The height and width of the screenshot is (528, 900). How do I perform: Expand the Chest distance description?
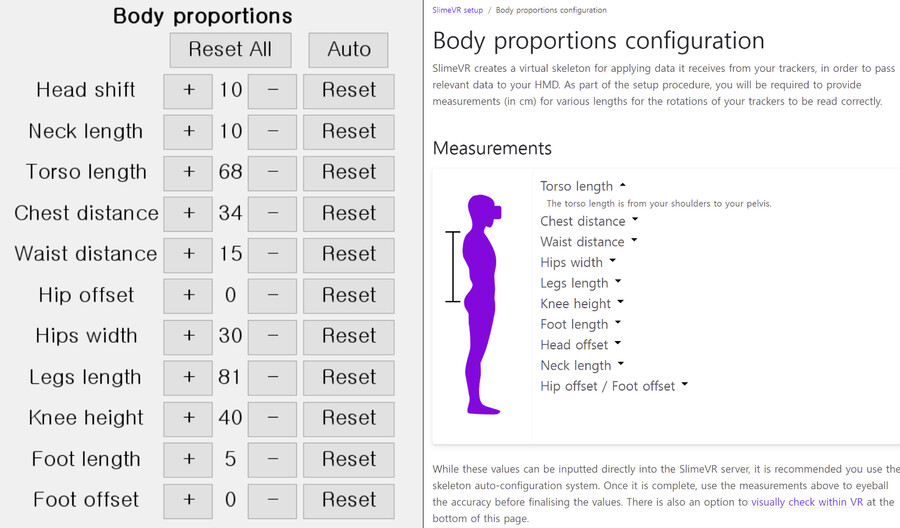(589, 221)
